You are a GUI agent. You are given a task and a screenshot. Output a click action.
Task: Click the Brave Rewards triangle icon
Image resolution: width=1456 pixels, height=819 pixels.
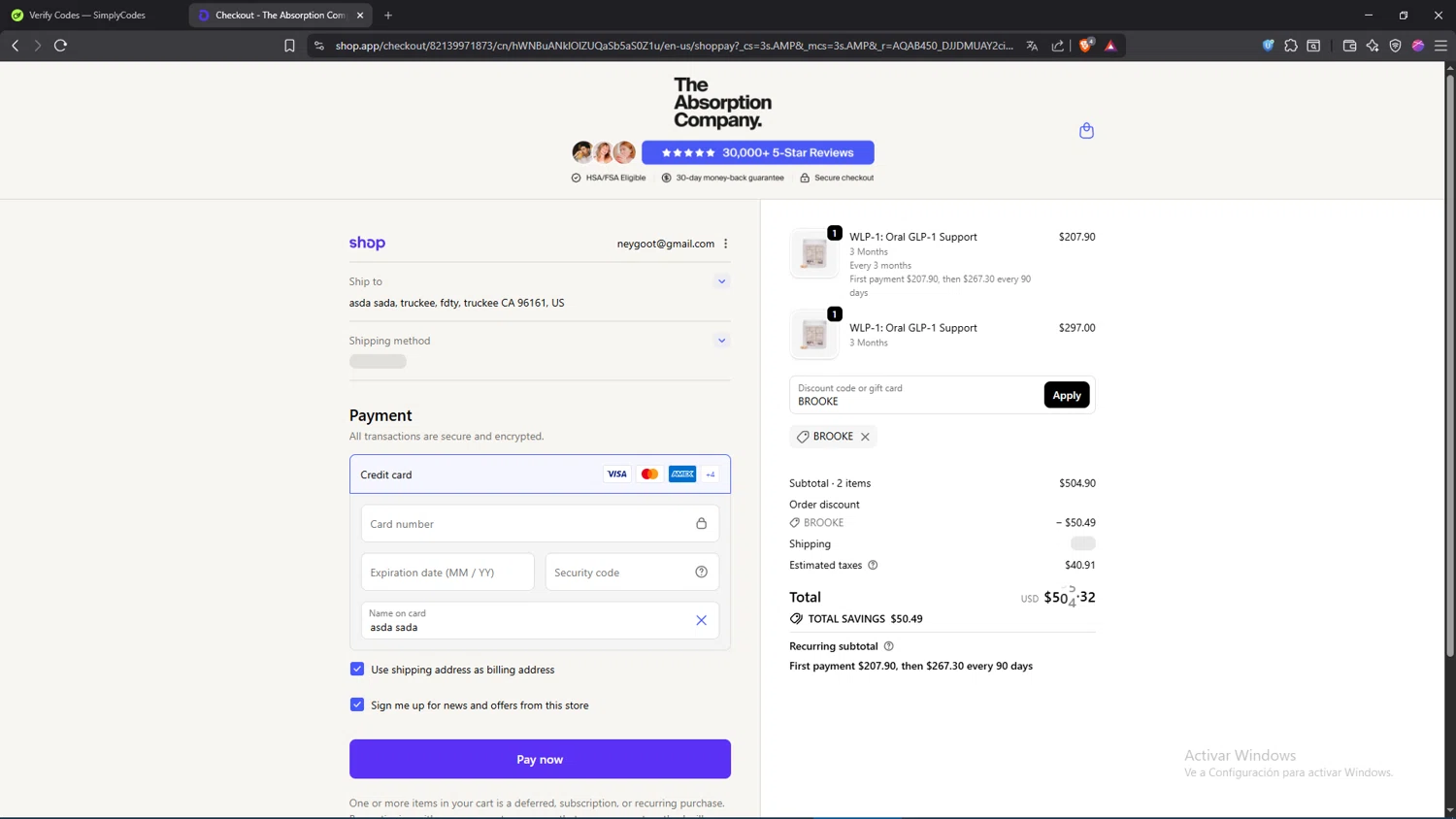1110,46
